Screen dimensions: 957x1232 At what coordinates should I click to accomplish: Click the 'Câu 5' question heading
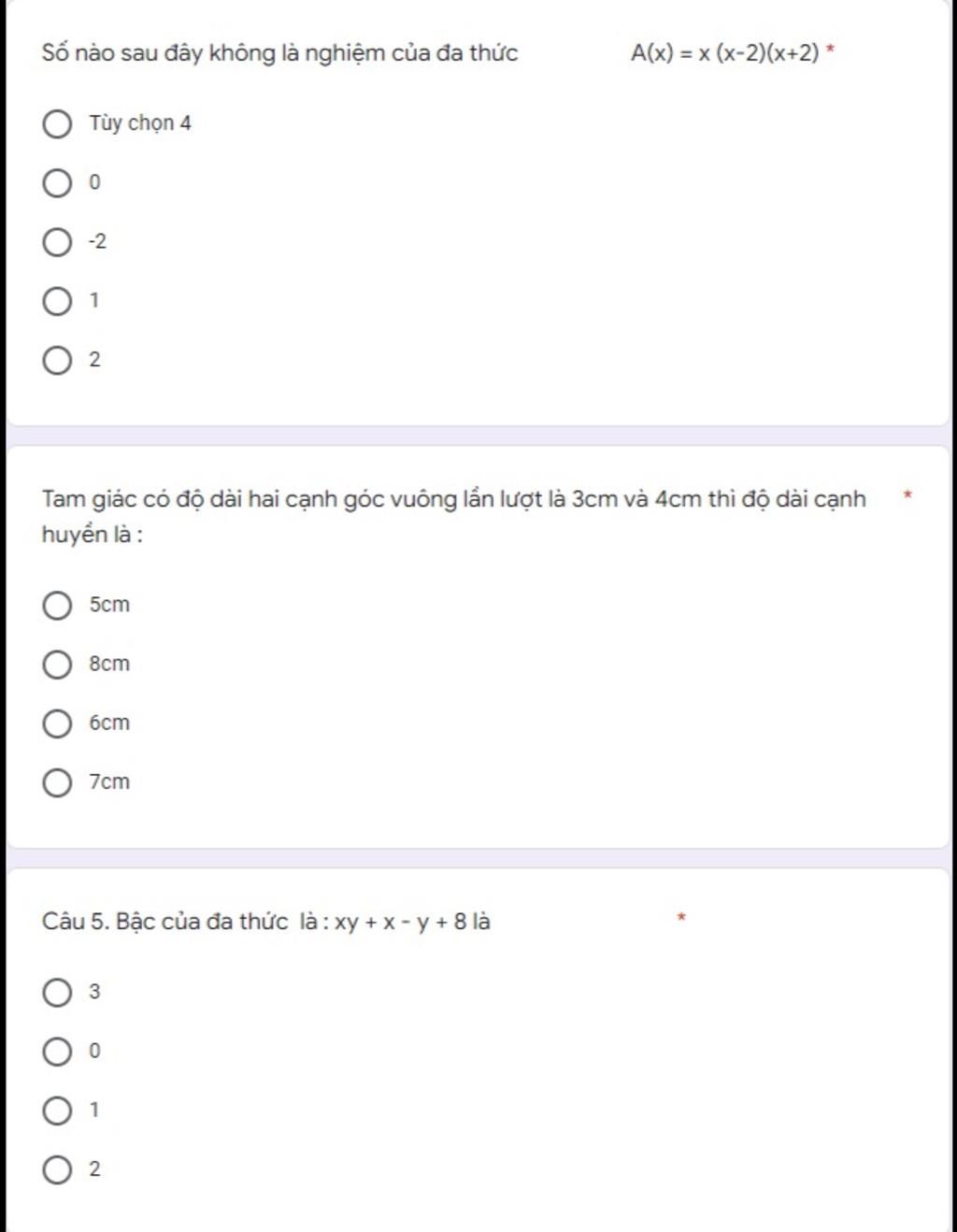(266, 922)
